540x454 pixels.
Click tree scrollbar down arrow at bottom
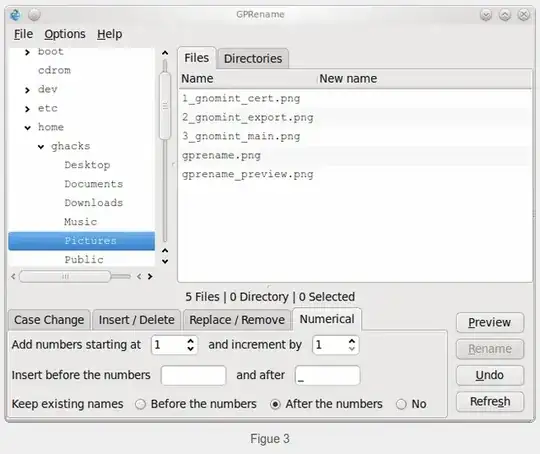pos(165,261)
